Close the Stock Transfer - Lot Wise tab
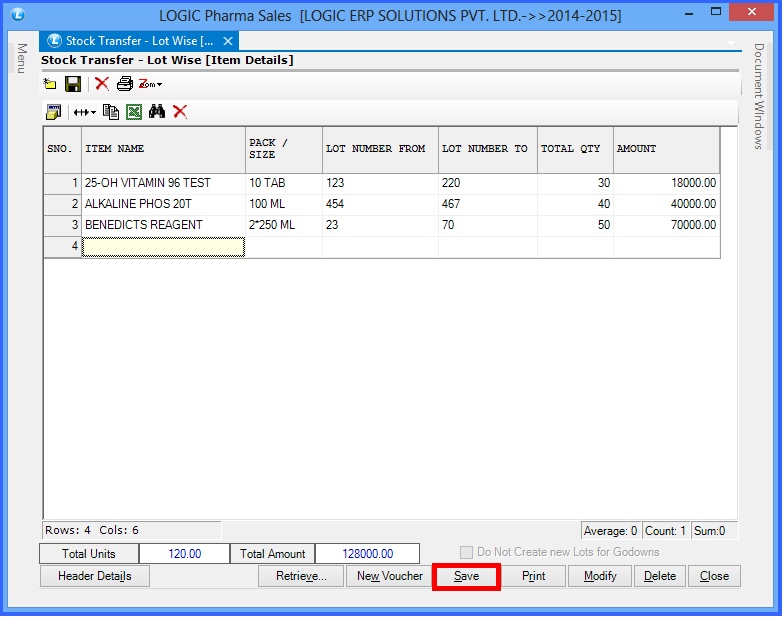Viewport: 783px width, 617px height. (x=228, y=41)
